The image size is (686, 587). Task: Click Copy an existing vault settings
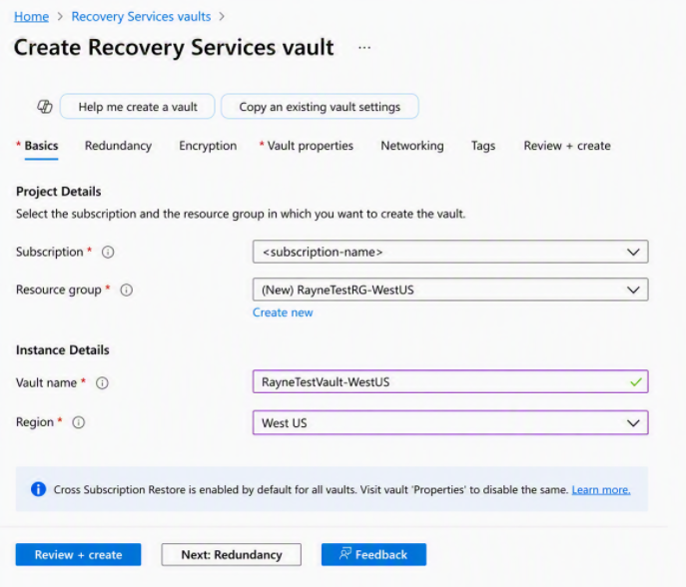pyautogui.click(x=320, y=106)
